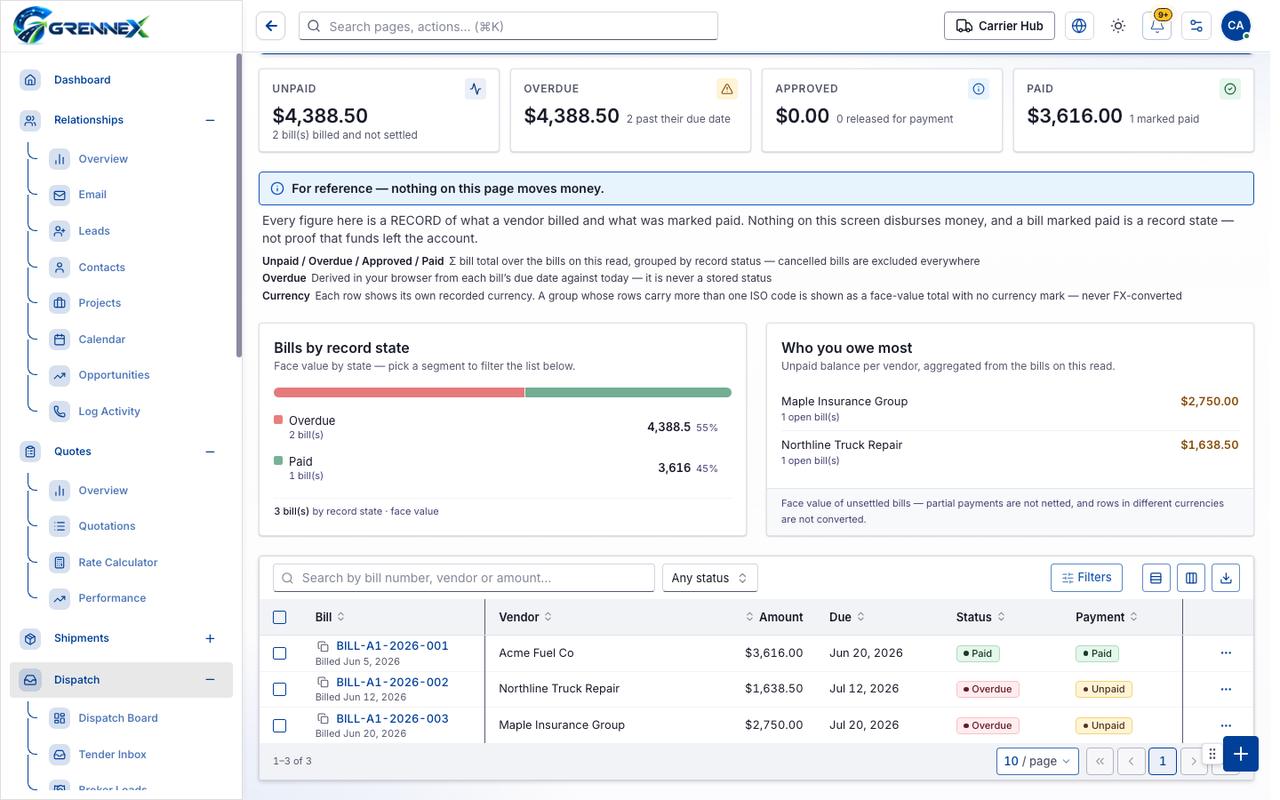This screenshot has height=800, width=1280.
Task: Open Dashboard in the sidebar
Action: 82,80
